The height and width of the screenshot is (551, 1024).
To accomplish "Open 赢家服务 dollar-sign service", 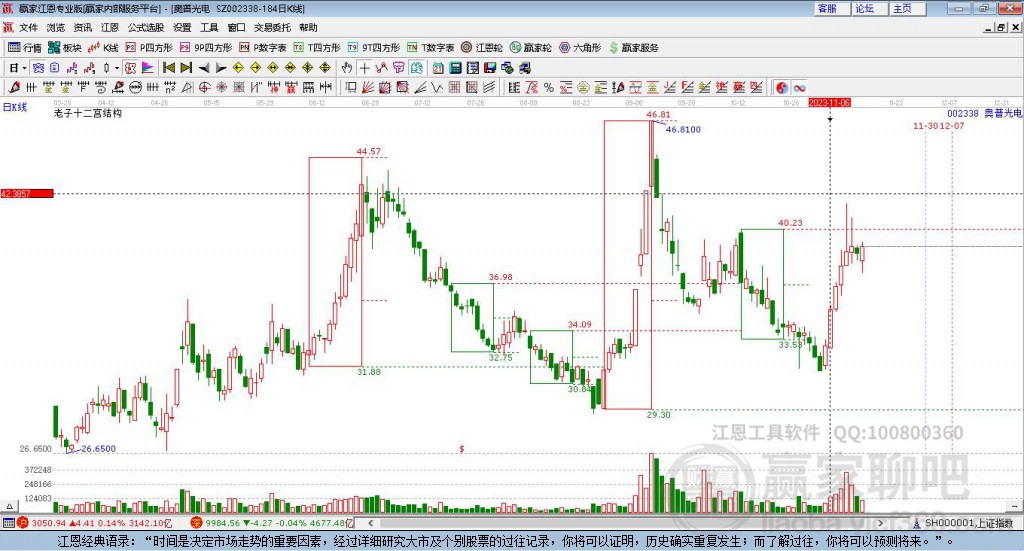I will click(x=634, y=48).
